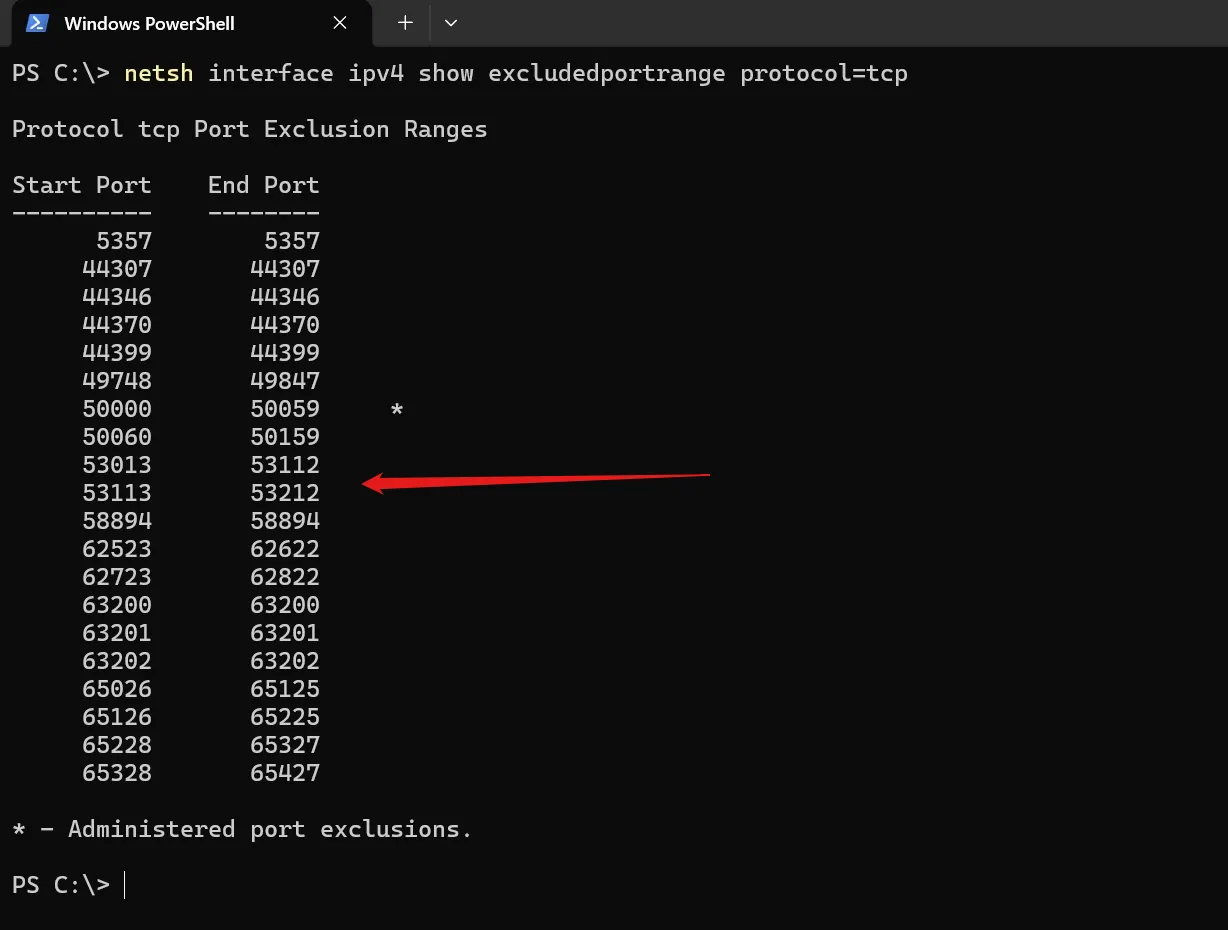
Task: Click start port value 53113
Action: coord(117,493)
